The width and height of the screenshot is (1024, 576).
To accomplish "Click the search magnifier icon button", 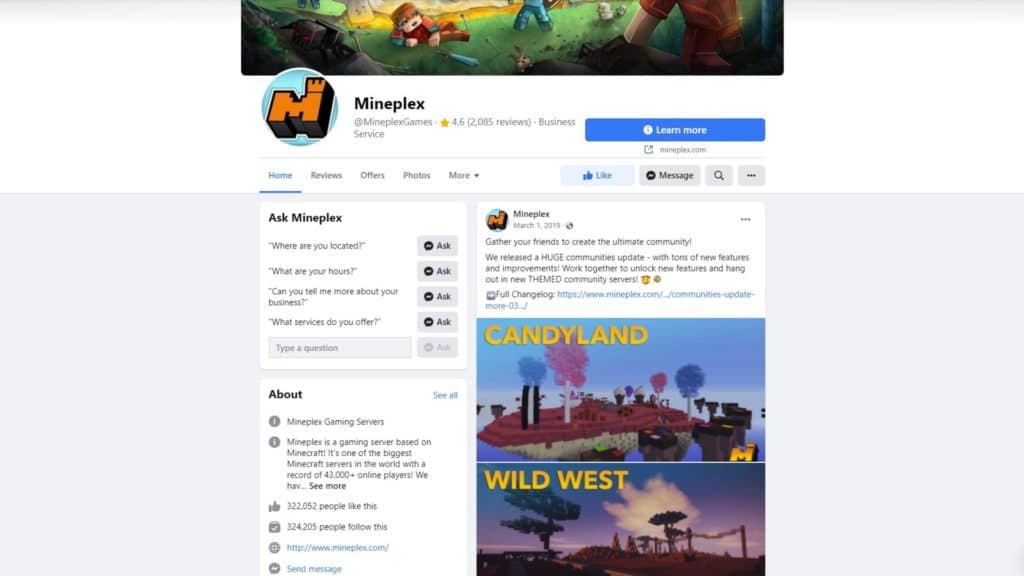I will click(x=718, y=175).
